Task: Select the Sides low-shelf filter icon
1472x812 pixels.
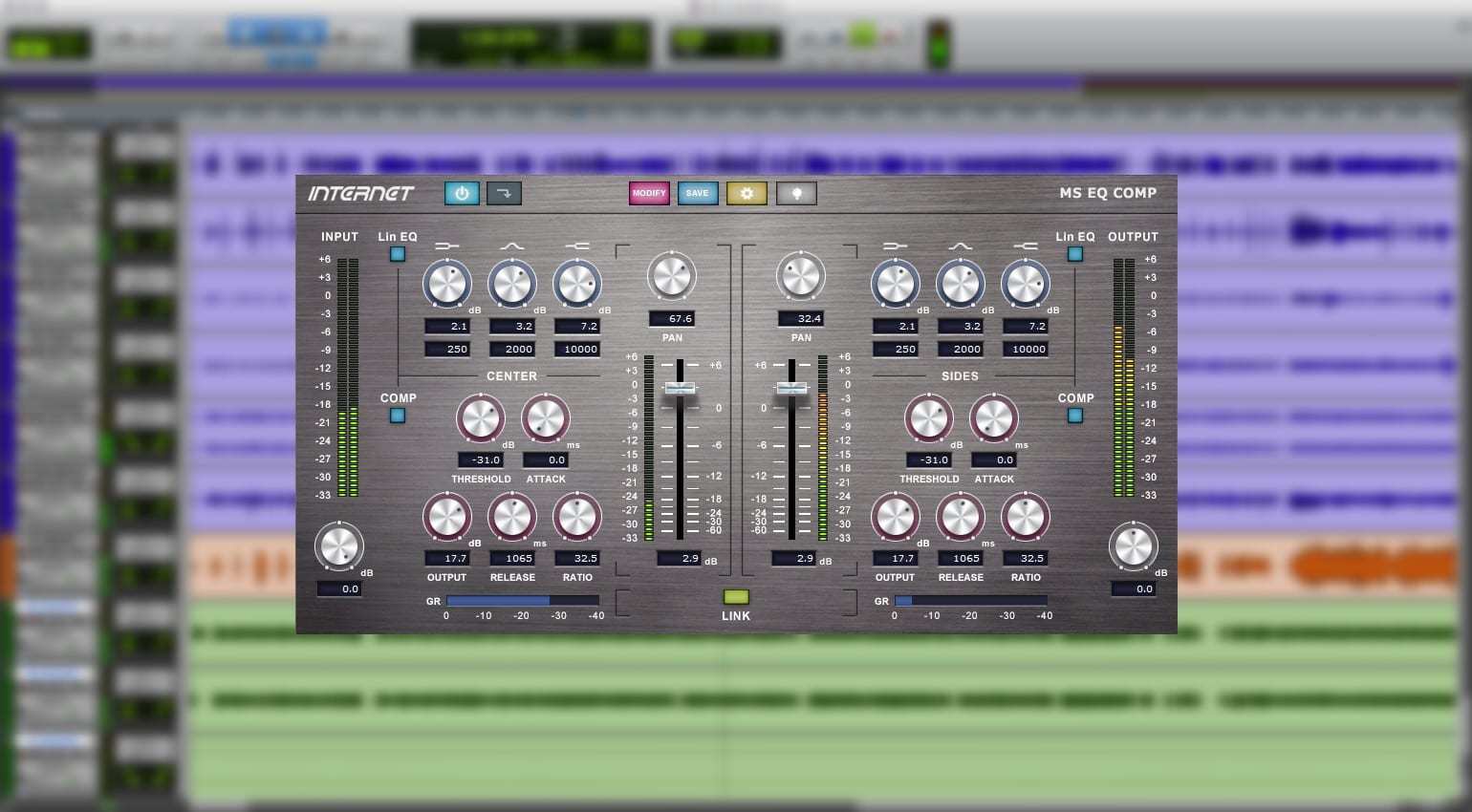Action: pos(895,246)
